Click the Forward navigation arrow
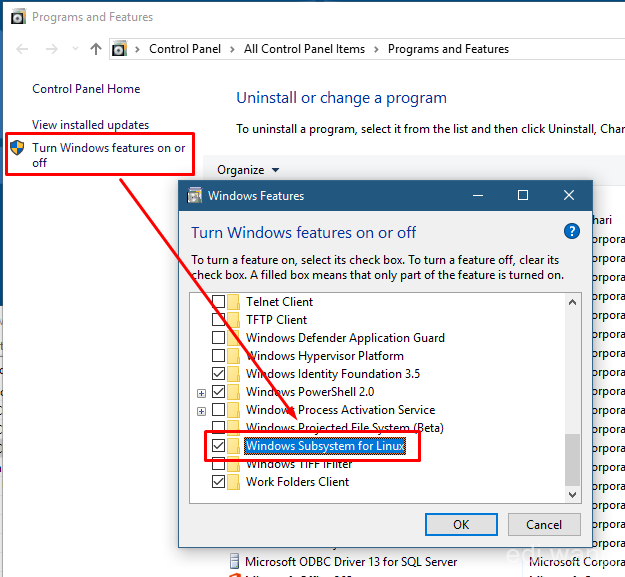Image resolution: width=625 pixels, height=577 pixels. point(52,49)
